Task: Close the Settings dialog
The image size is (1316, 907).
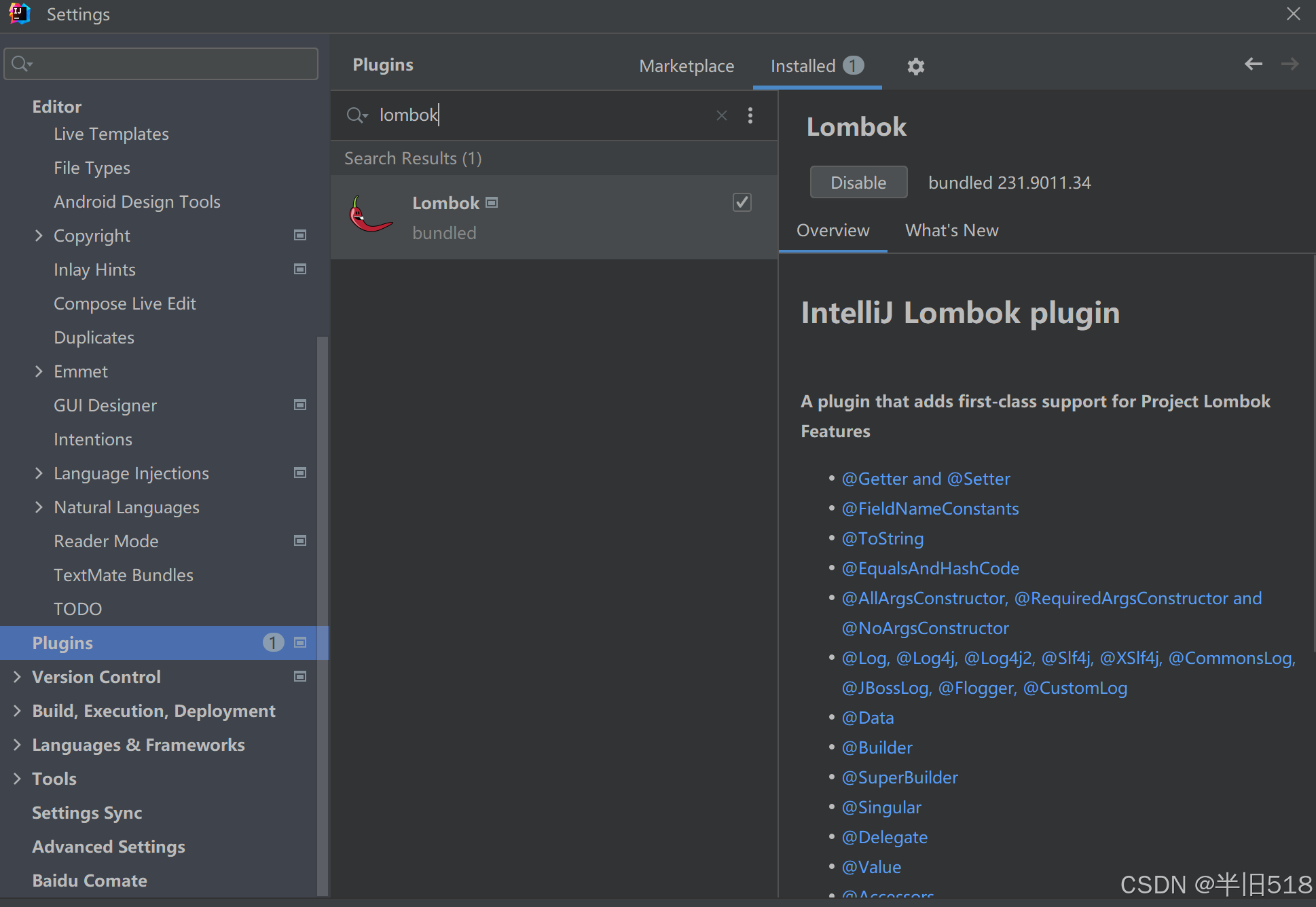Action: (x=1294, y=14)
